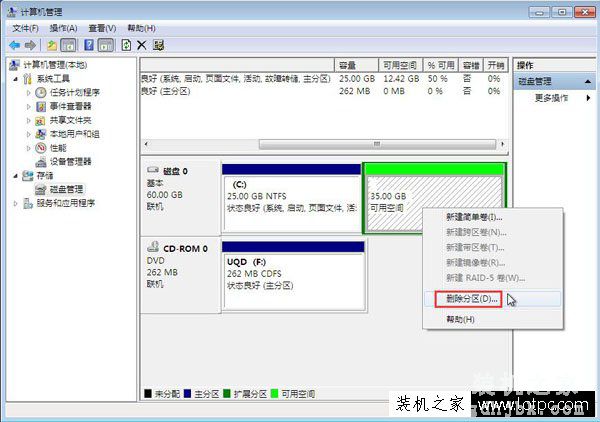Click the blue question mark Help toolbar icon
600x422 pixels.
coord(89,45)
